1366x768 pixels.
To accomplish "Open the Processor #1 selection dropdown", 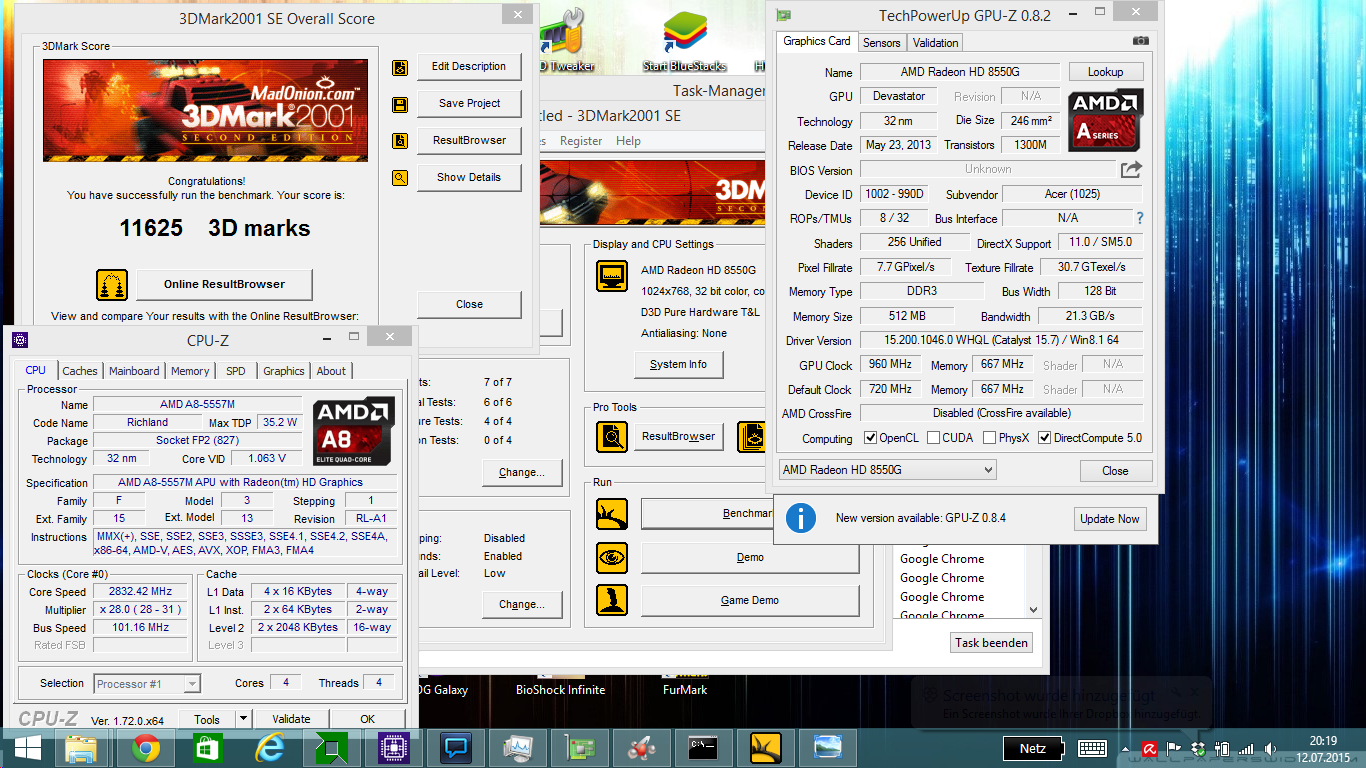I will pos(148,684).
